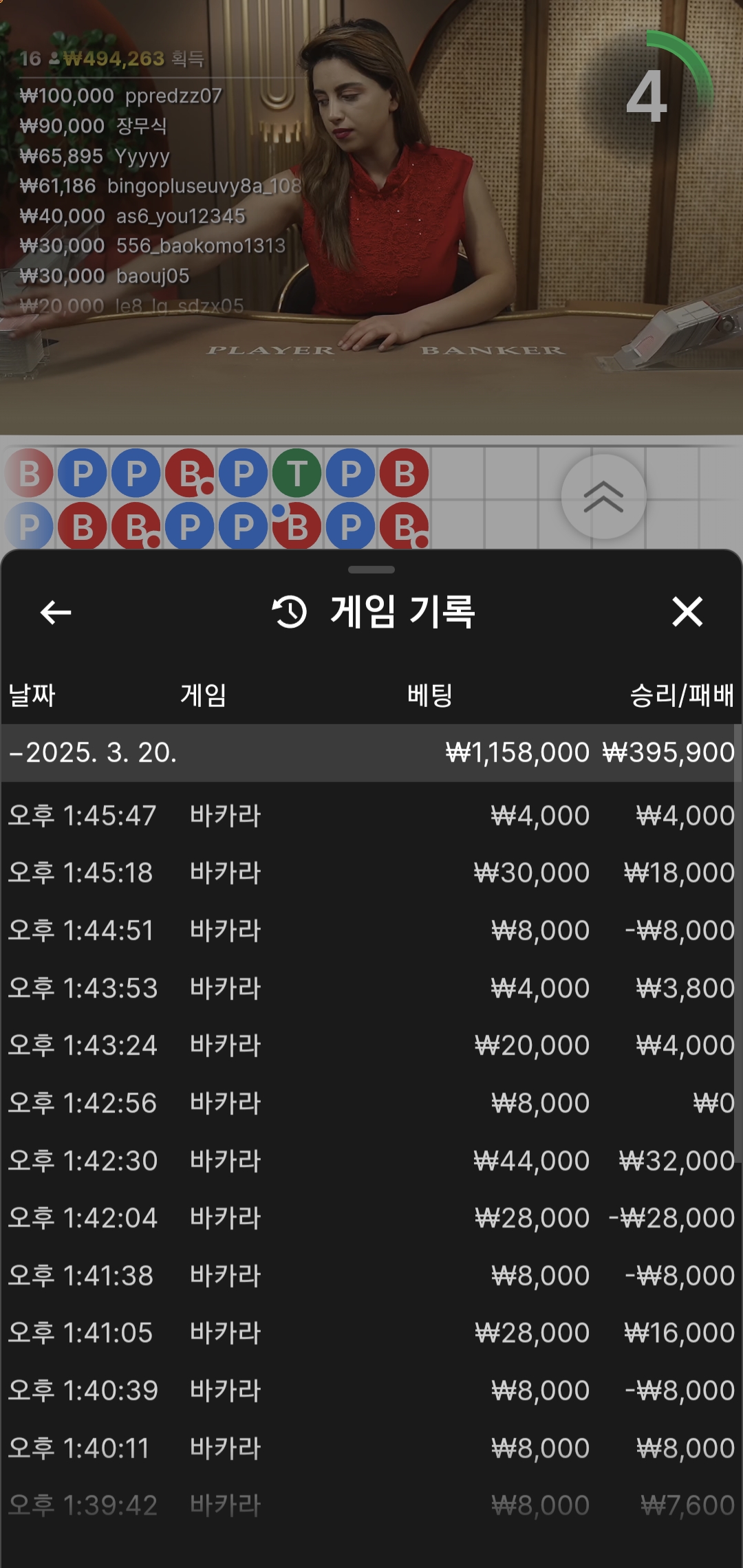Click the clock history icon beside 게임 기록

290,612
